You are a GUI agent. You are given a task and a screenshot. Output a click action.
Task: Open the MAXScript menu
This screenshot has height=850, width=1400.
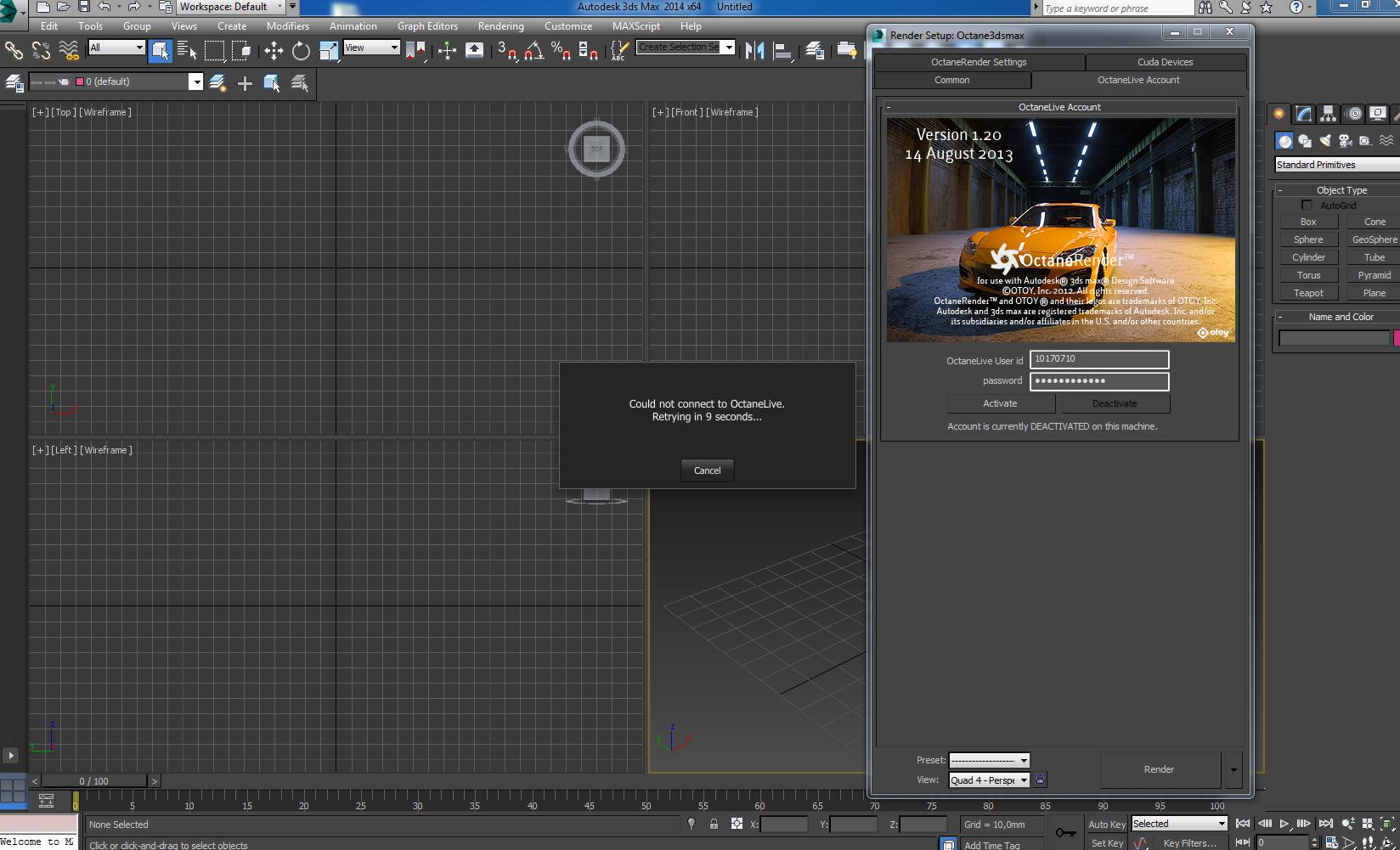635,26
